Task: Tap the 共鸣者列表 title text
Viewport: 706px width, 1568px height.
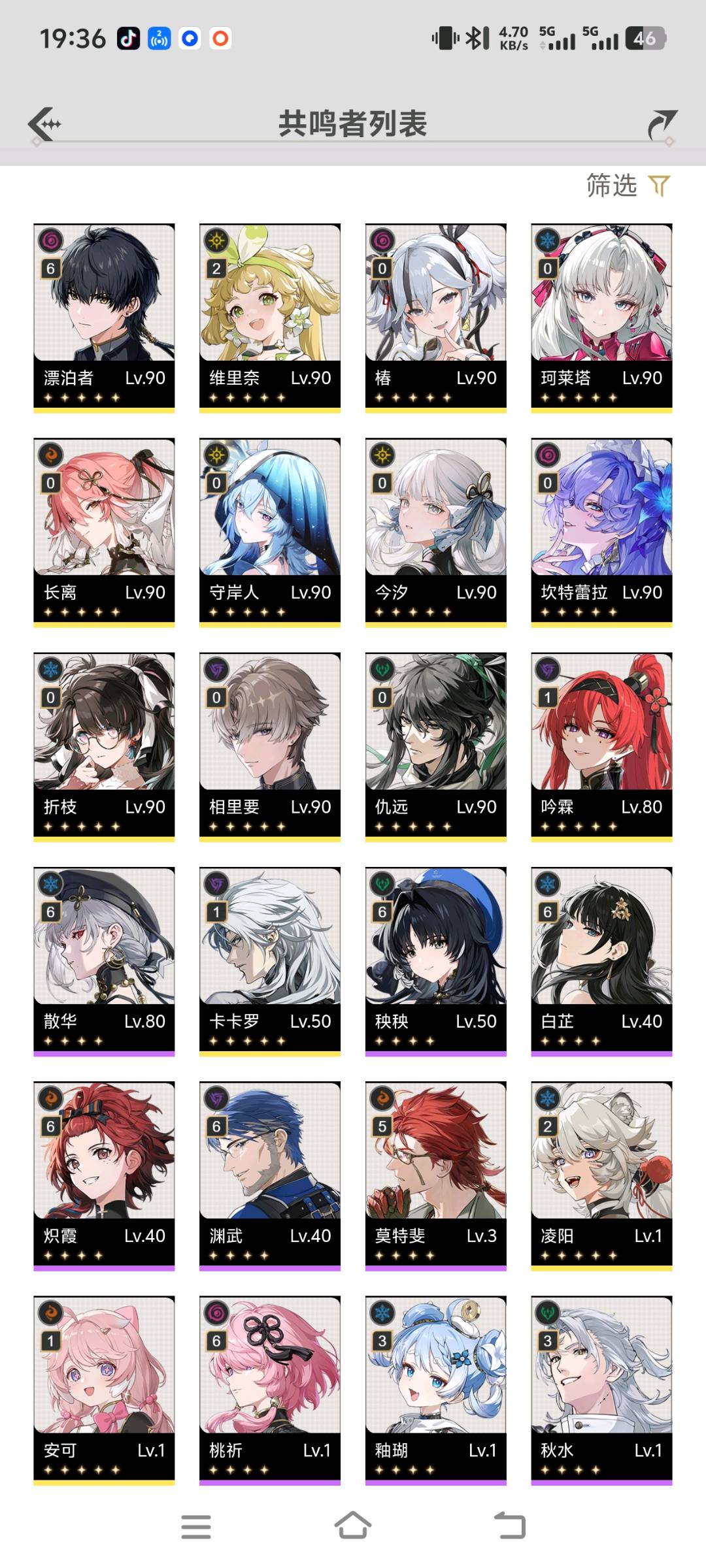Action: pos(353,123)
